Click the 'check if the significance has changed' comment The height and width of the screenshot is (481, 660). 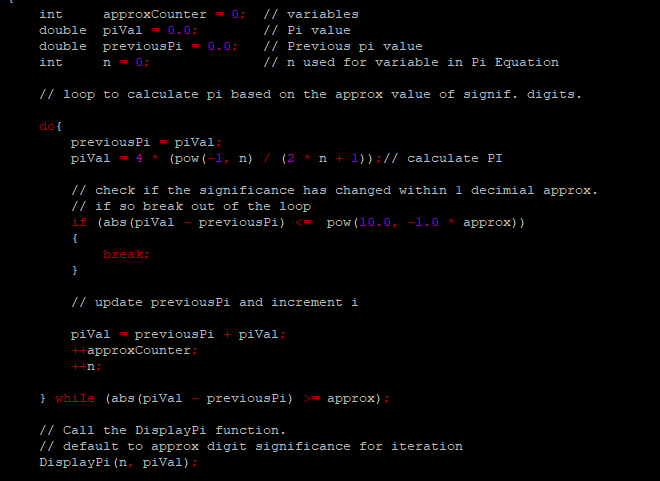[x=335, y=190]
